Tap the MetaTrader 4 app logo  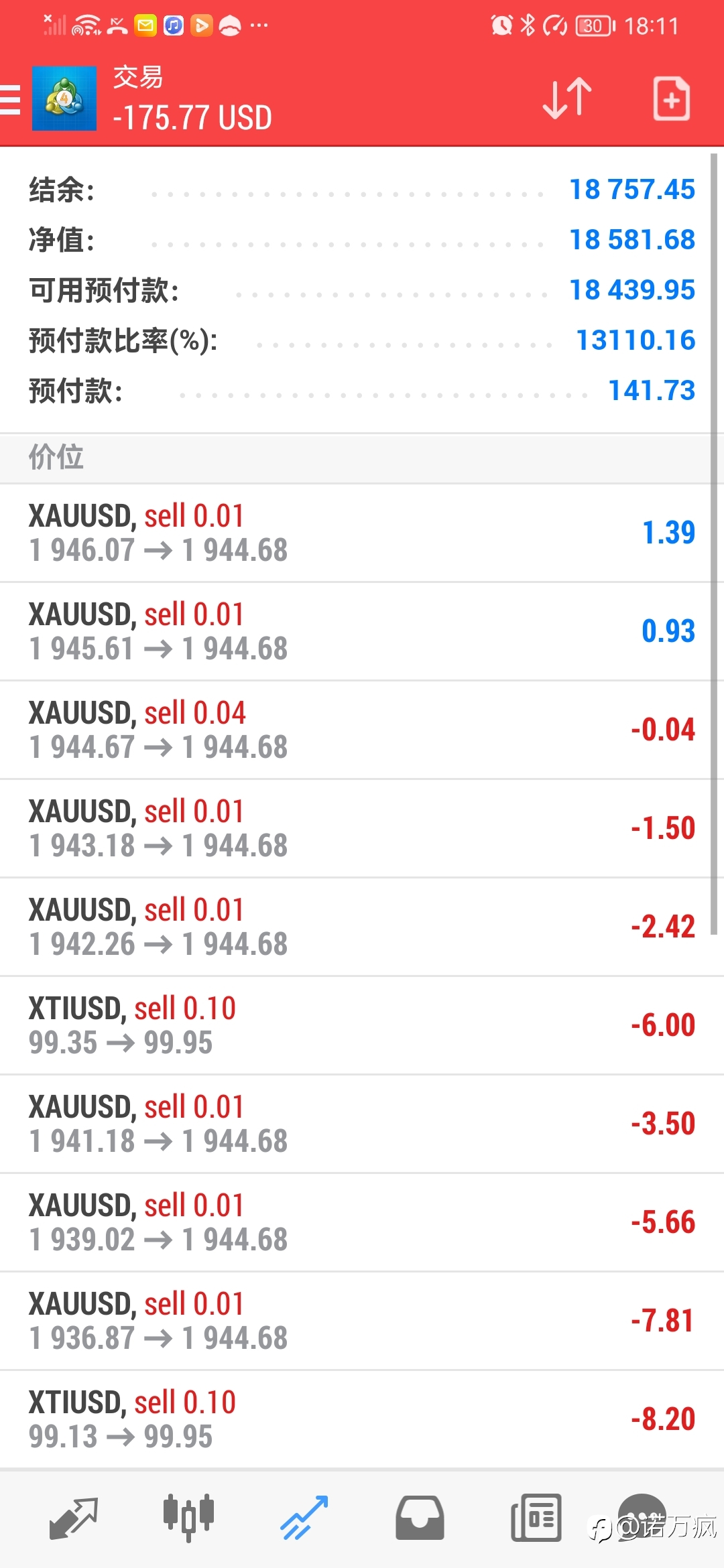point(64,99)
